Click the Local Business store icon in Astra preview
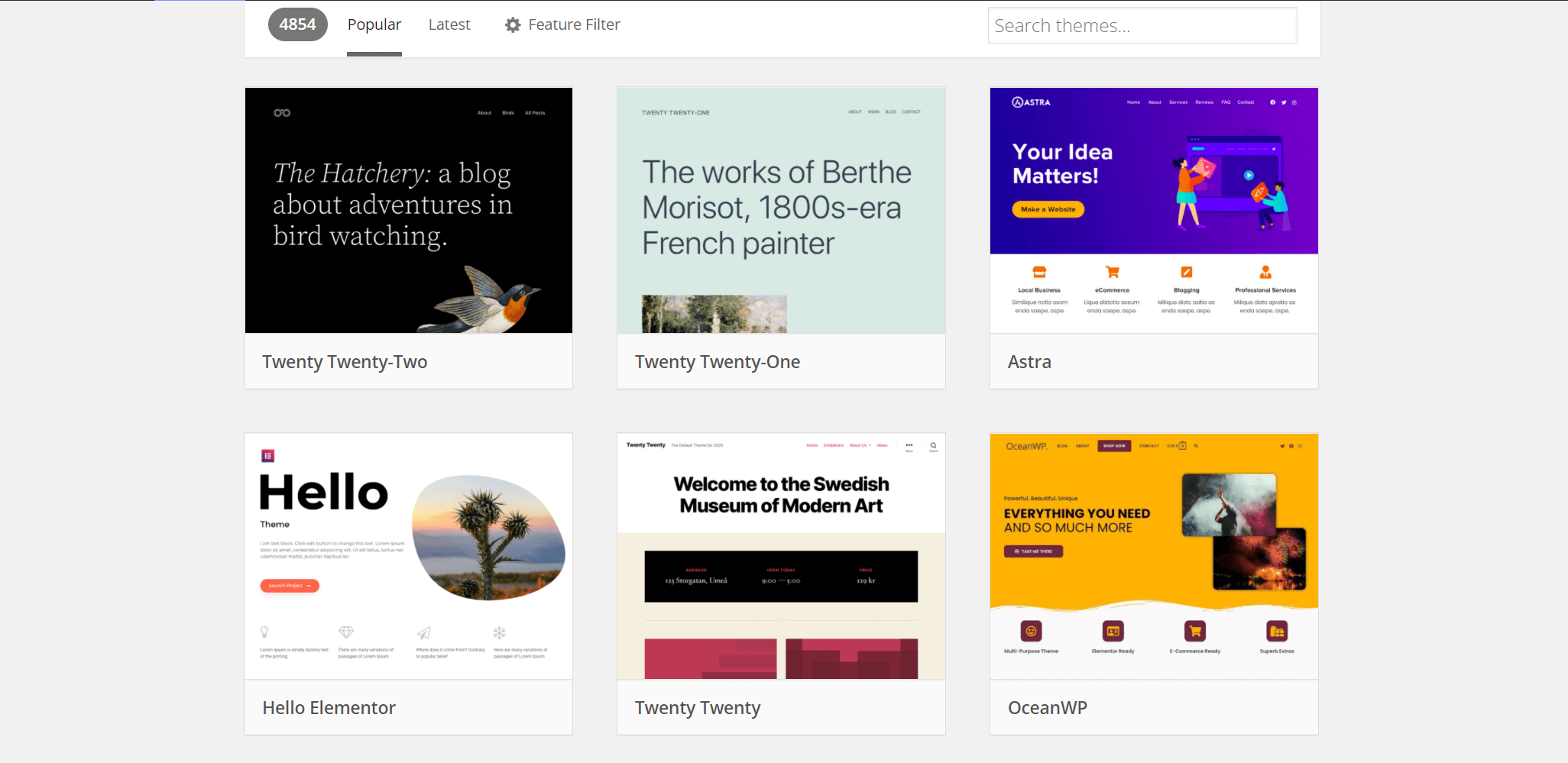The image size is (1568, 763). [1039, 272]
